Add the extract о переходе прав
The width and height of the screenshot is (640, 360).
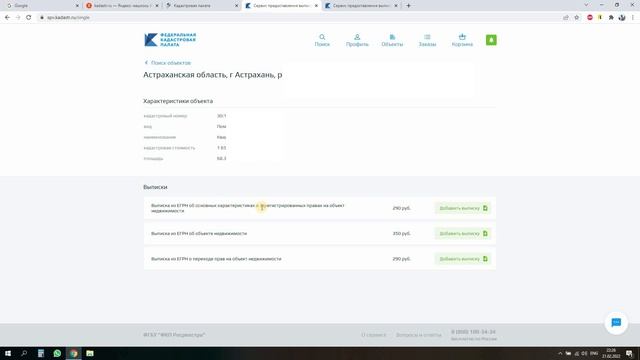click(463, 259)
